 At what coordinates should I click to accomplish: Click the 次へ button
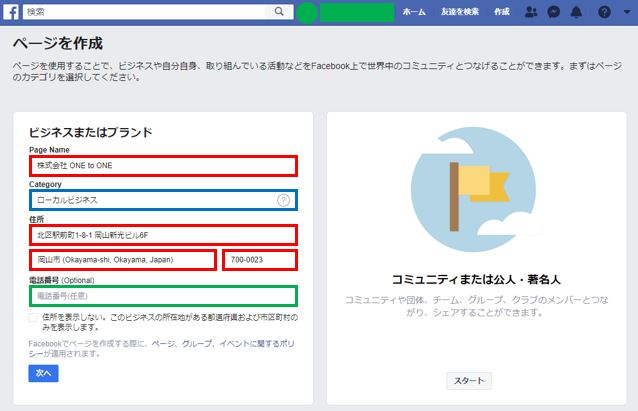point(43,373)
